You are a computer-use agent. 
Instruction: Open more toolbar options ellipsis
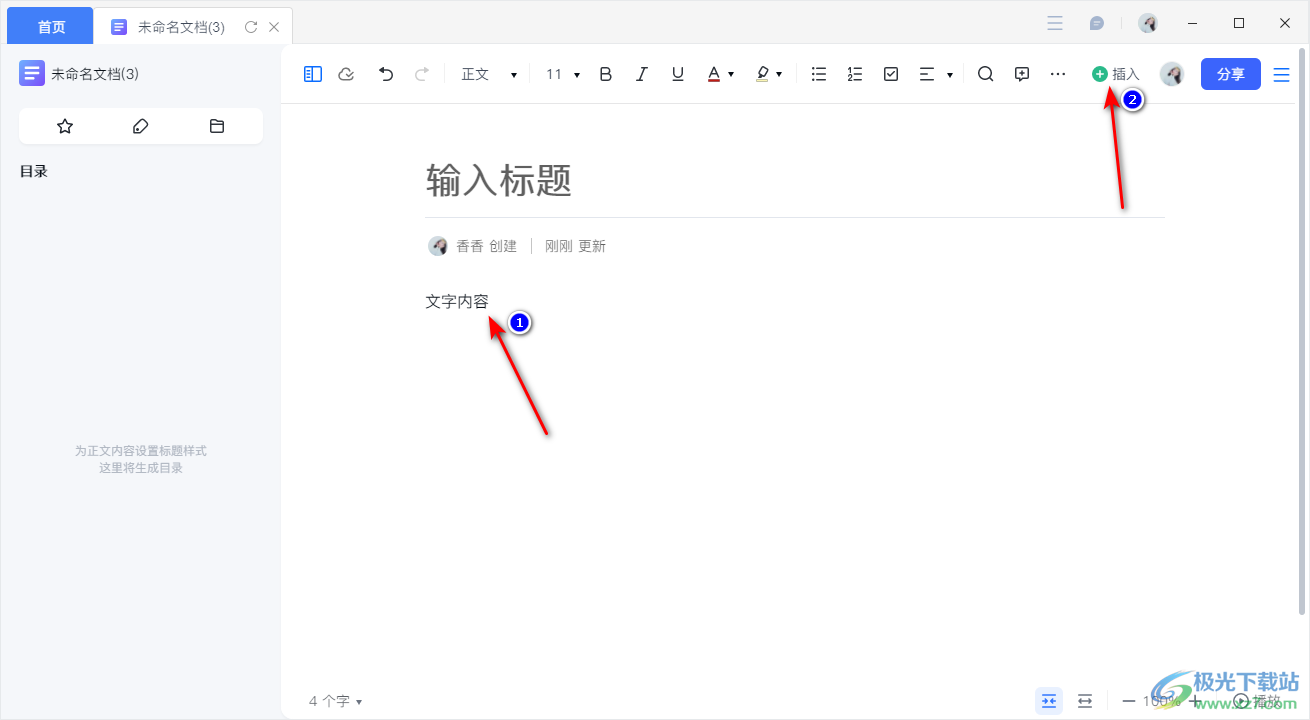tap(1058, 74)
